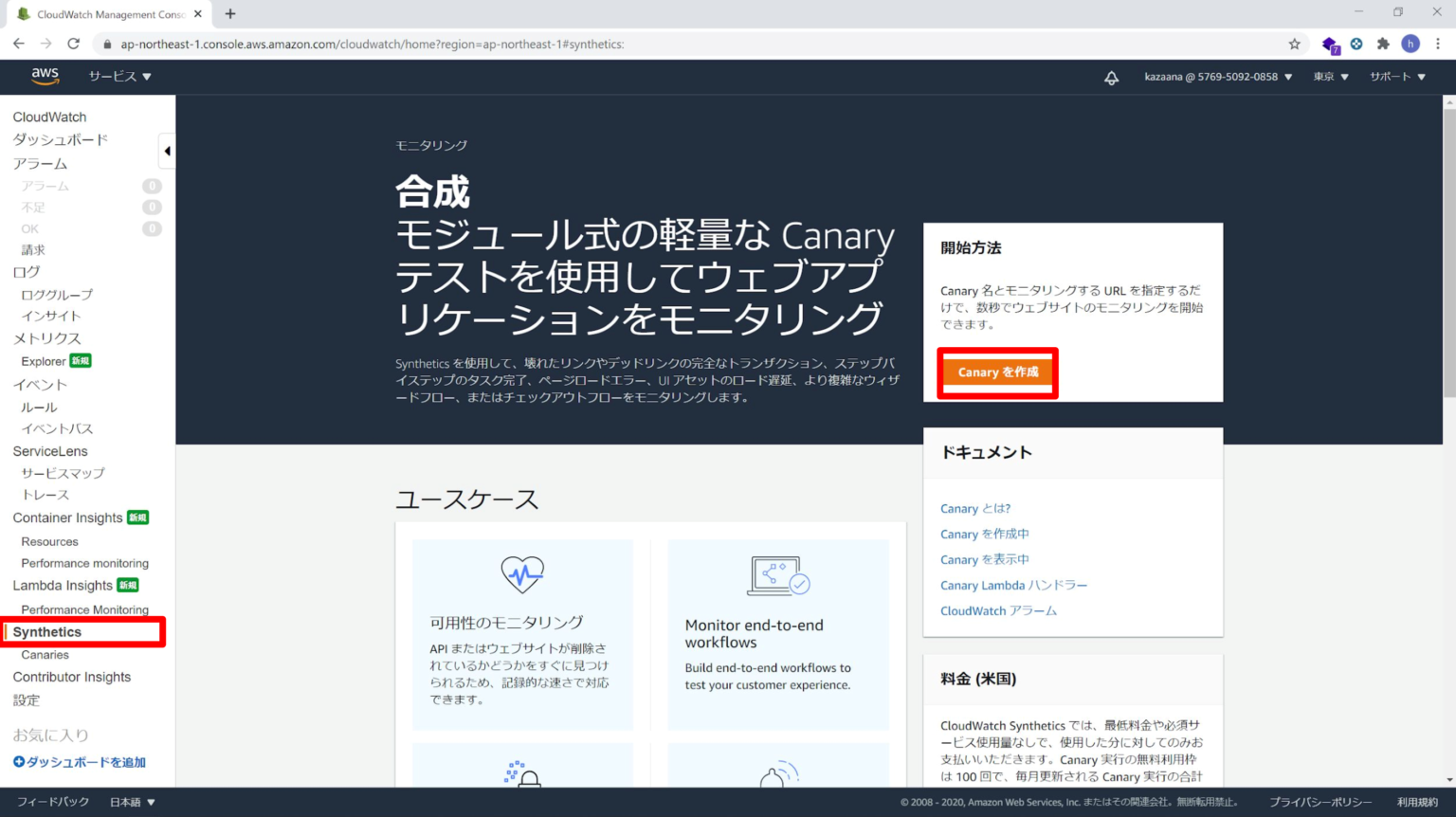Show alarms in the OK state
Image resolution: width=1456 pixels, height=817 pixels.
[29, 228]
